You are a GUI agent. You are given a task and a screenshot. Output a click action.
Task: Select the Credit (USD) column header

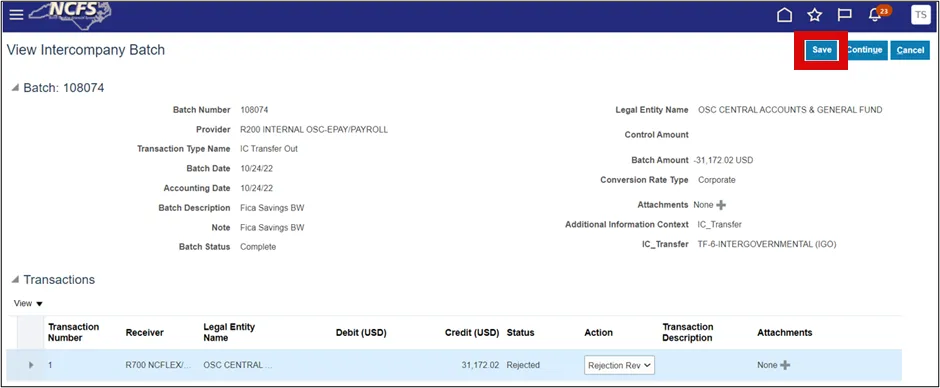pos(472,332)
